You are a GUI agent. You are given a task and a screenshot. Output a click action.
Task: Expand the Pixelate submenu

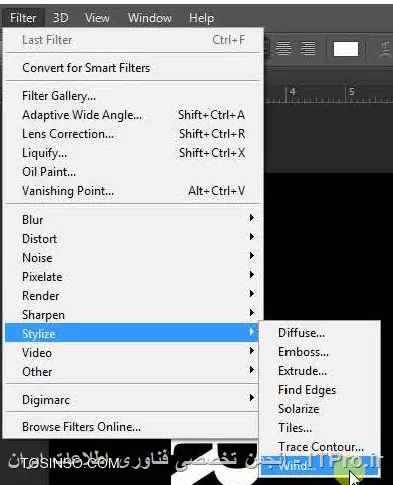[132, 277]
